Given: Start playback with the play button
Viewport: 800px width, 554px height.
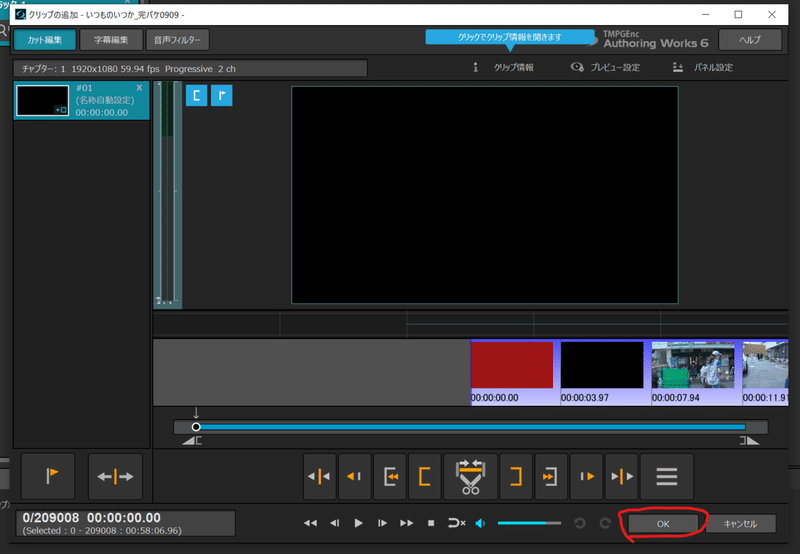Looking at the screenshot, I should pos(358,523).
